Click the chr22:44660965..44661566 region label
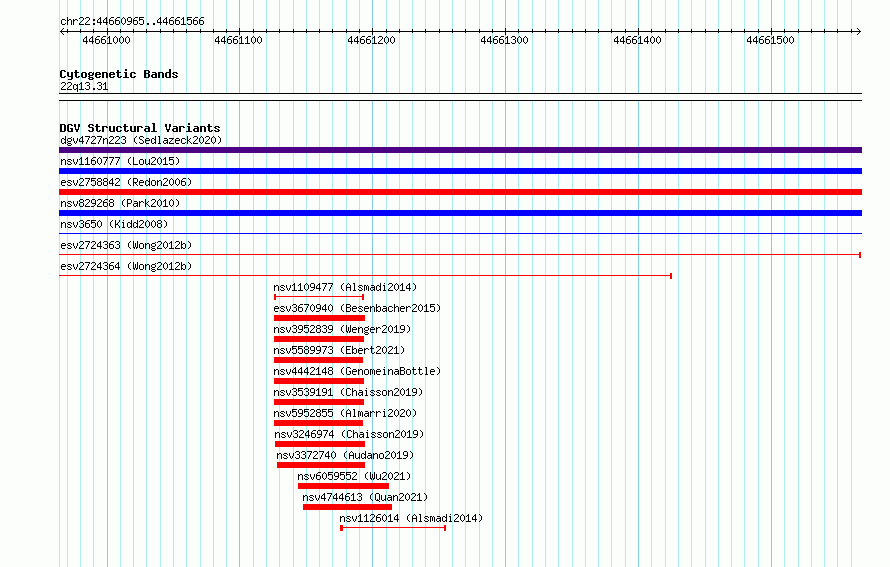This screenshot has width=890, height=567. 132,21
